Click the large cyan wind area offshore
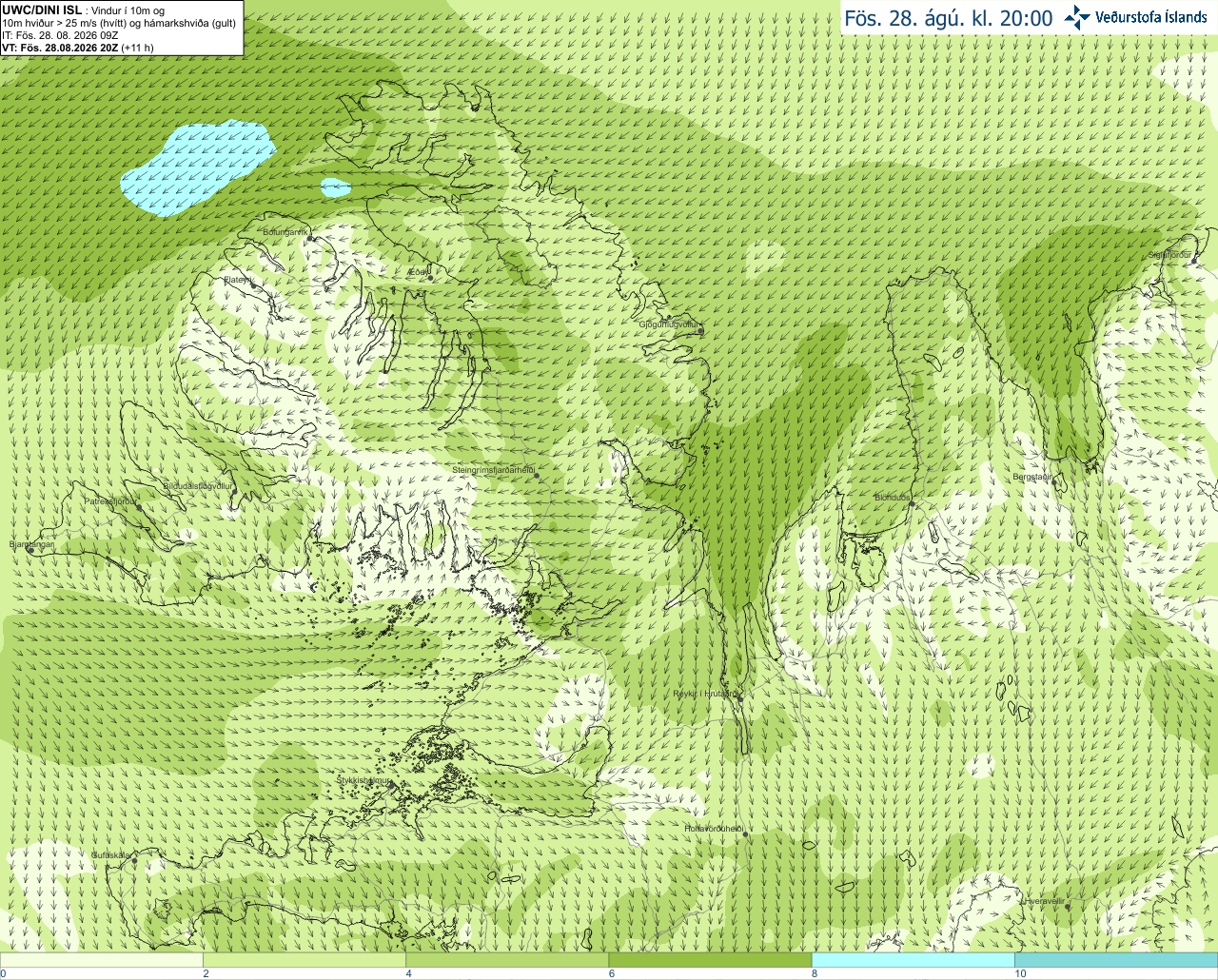The width and height of the screenshot is (1218, 980). (x=198, y=167)
